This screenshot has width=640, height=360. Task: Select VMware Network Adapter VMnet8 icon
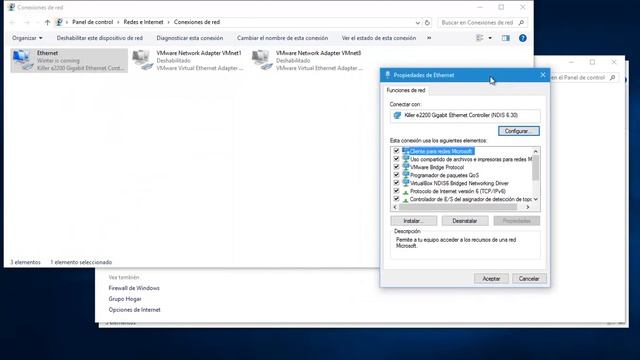click(262, 60)
